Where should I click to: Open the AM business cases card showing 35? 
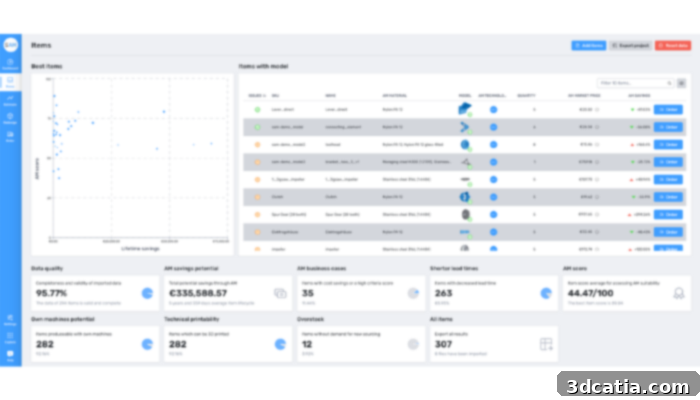click(361, 293)
